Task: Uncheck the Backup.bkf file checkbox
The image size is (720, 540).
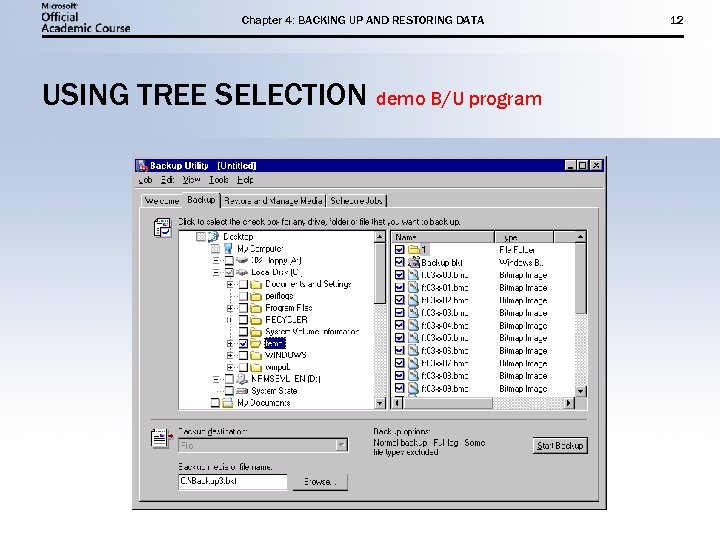Action: coord(399,262)
